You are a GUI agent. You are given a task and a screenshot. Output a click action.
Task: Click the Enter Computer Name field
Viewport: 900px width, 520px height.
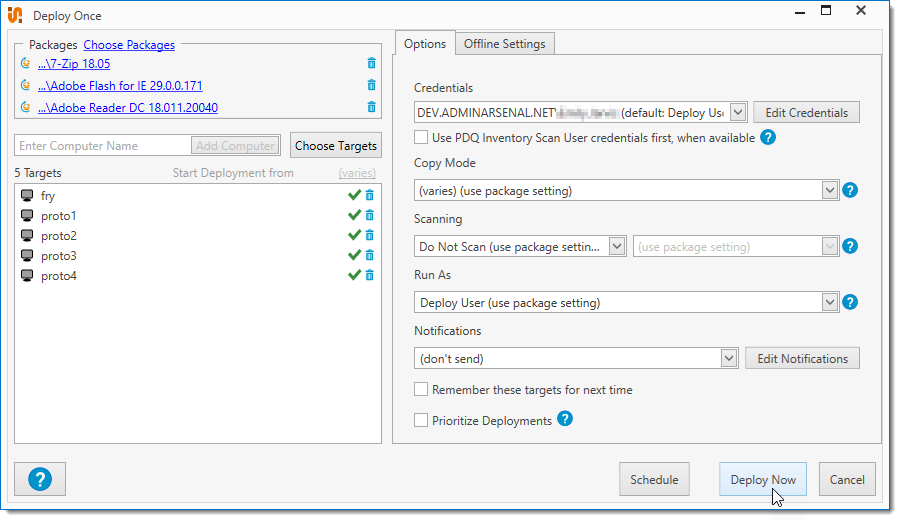click(x=102, y=146)
